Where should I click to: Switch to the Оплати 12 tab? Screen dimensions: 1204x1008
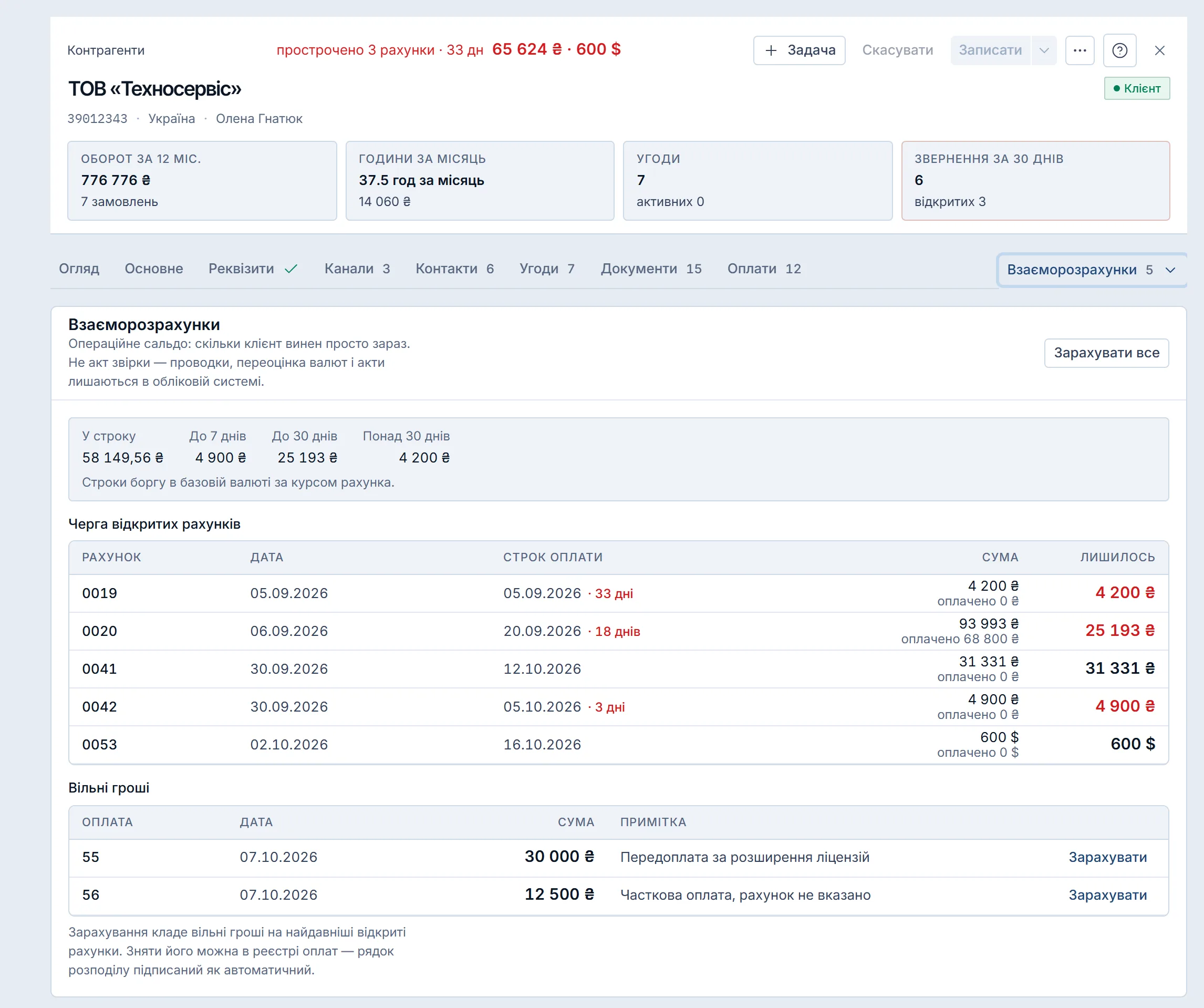(x=764, y=269)
